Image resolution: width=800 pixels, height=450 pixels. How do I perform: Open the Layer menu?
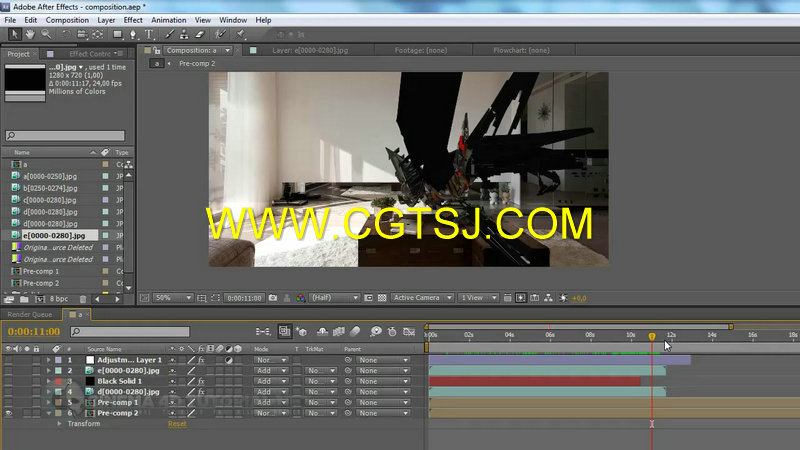[x=106, y=20]
